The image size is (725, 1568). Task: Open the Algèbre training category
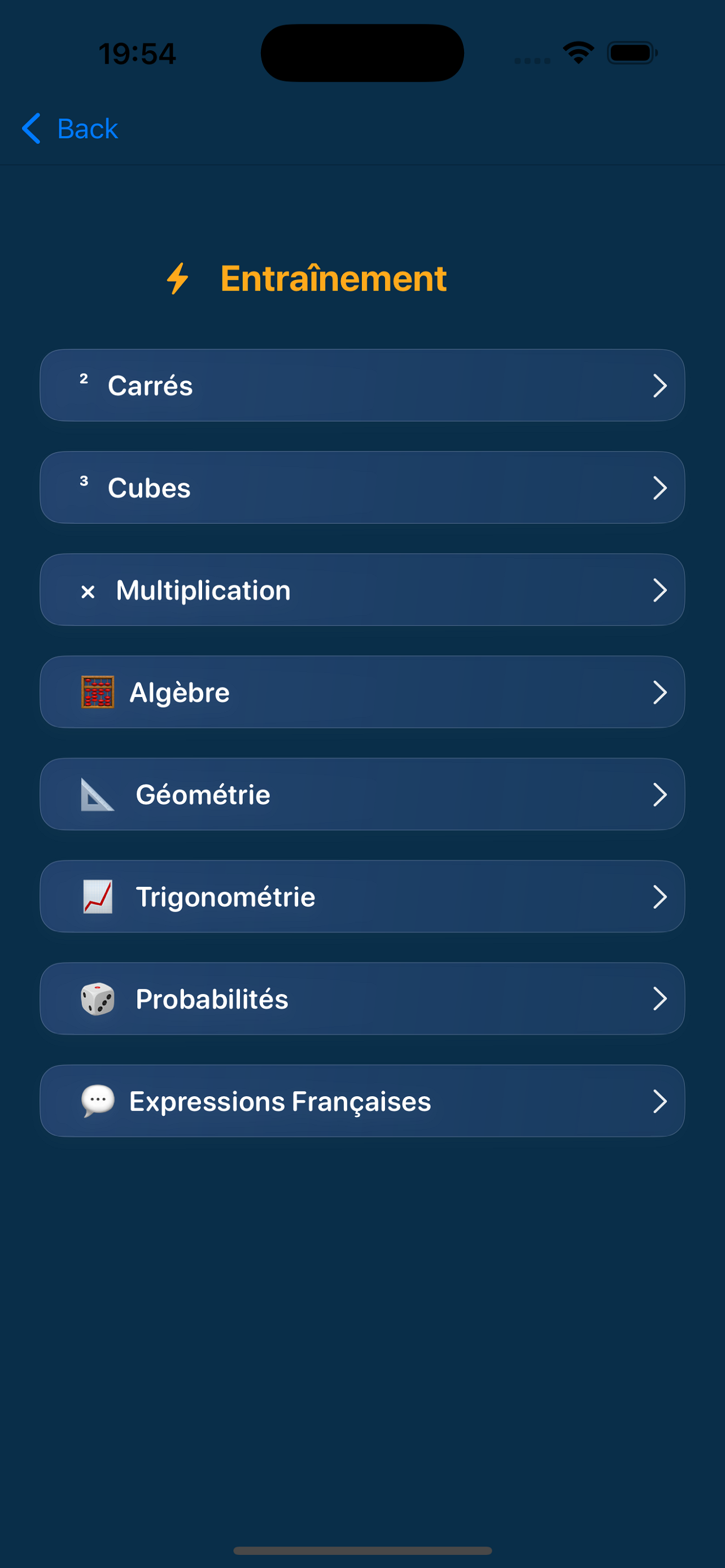pos(362,692)
